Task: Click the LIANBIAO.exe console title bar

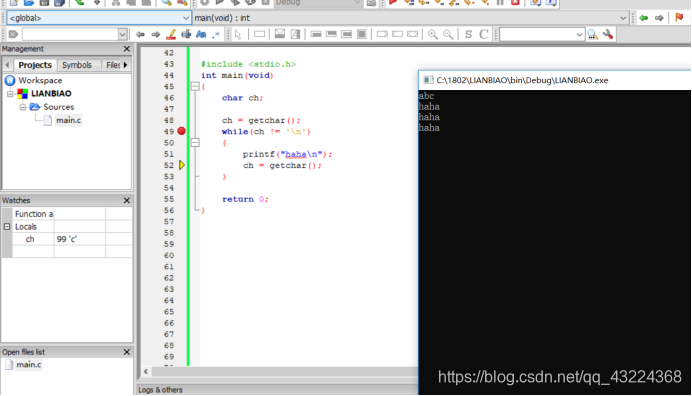Action: tap(555, 80)
